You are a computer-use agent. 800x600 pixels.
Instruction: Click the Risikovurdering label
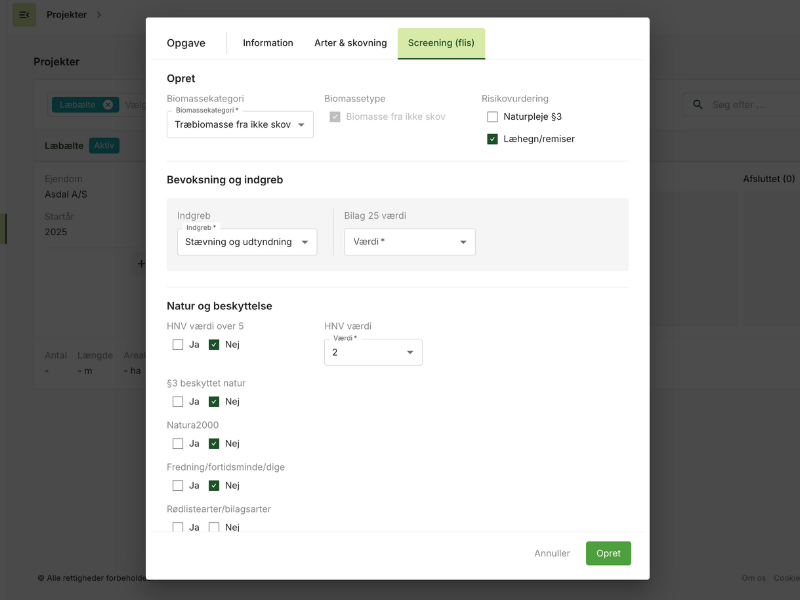515,98
